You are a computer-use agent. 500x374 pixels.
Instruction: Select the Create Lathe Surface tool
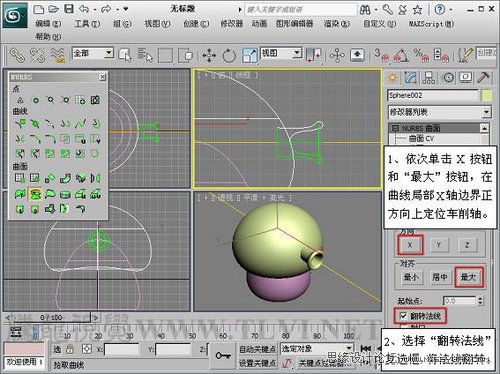(x=34, y=194)
